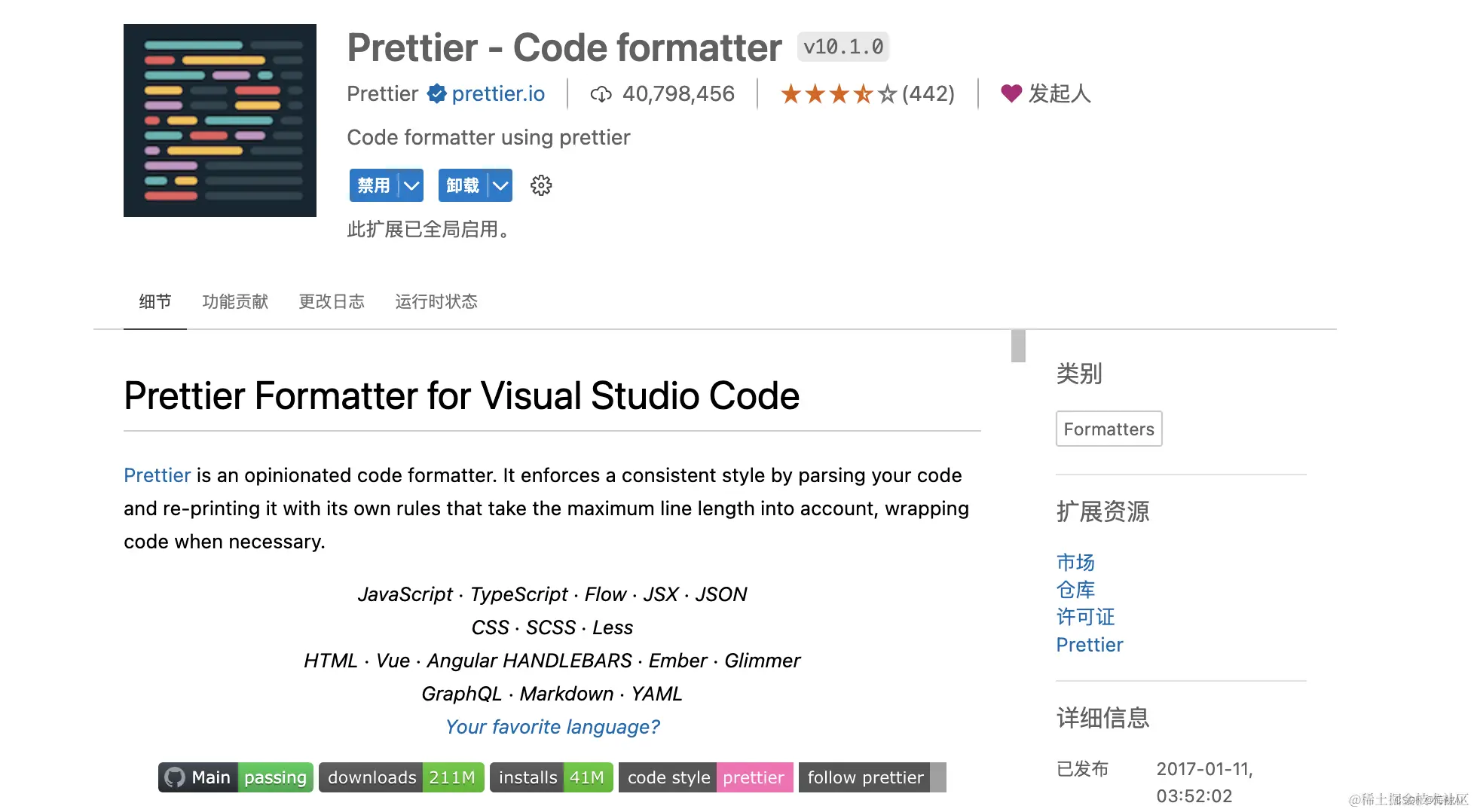Viewport: 1474px width, 812px height.
Task: Click the code style prettier badge
Action: point(706,777)
